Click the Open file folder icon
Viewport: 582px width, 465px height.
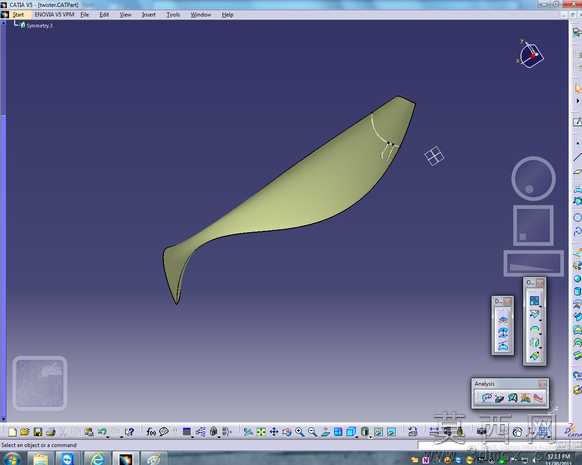(x=25, y=432)
